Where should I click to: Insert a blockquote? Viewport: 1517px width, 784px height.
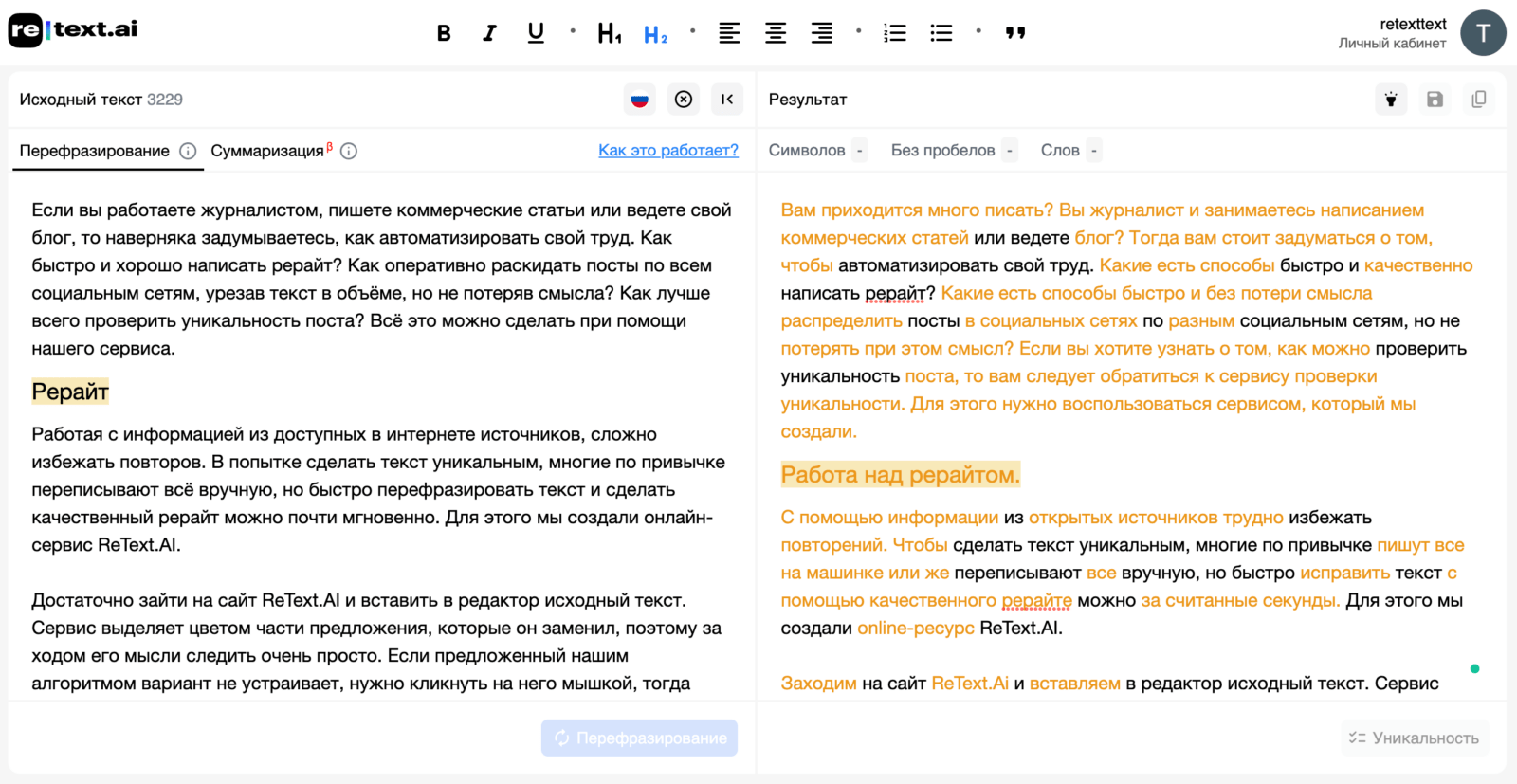click(1015, 33)
